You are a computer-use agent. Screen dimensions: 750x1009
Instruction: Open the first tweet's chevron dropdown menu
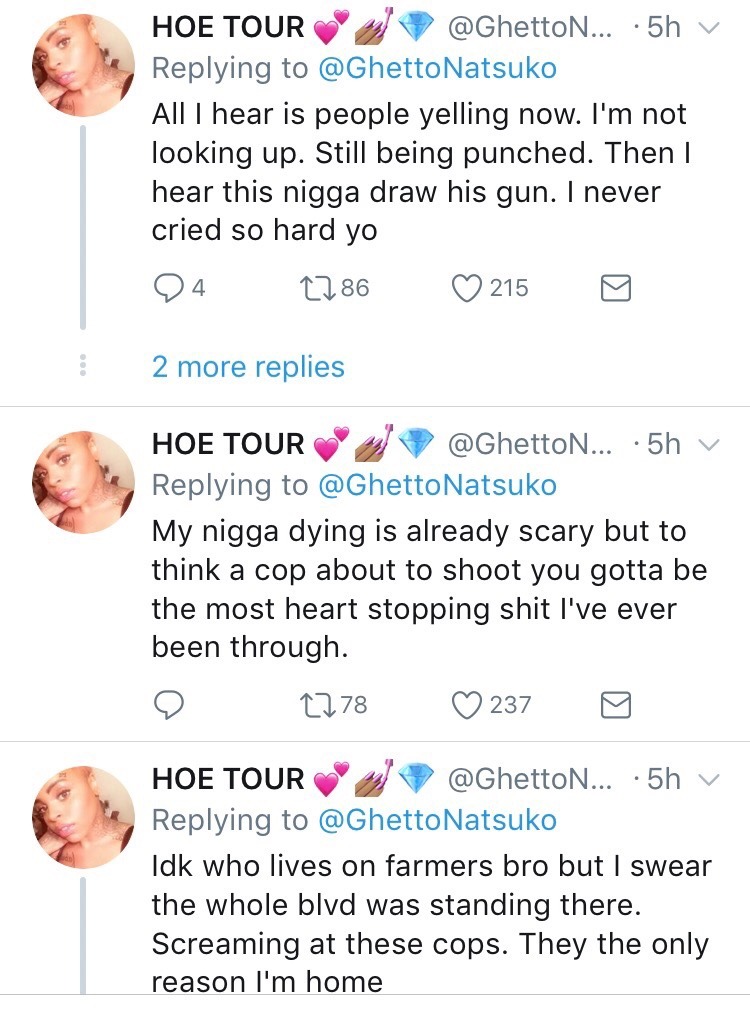[707, 29]
